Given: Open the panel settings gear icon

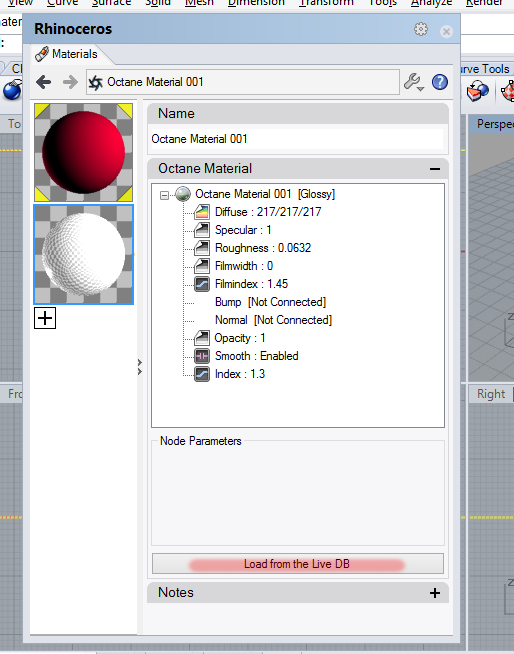Looking at the screenshot, I should [421, 29].
